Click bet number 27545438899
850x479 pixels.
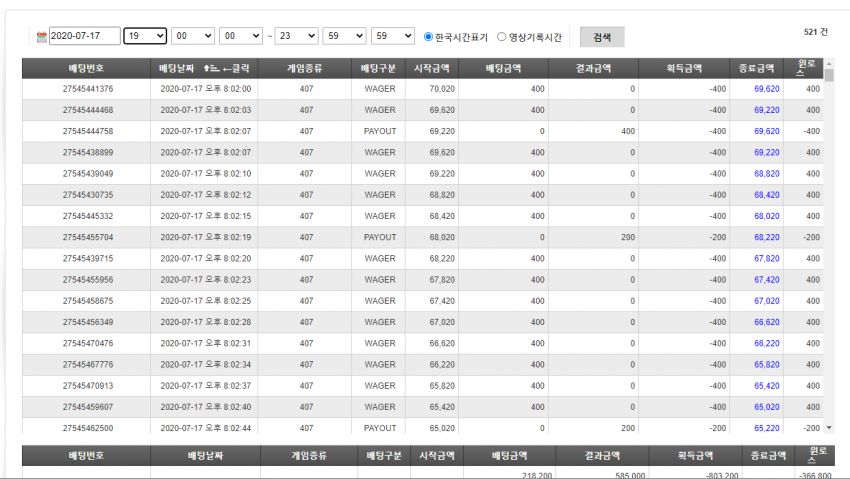point(88,152)
